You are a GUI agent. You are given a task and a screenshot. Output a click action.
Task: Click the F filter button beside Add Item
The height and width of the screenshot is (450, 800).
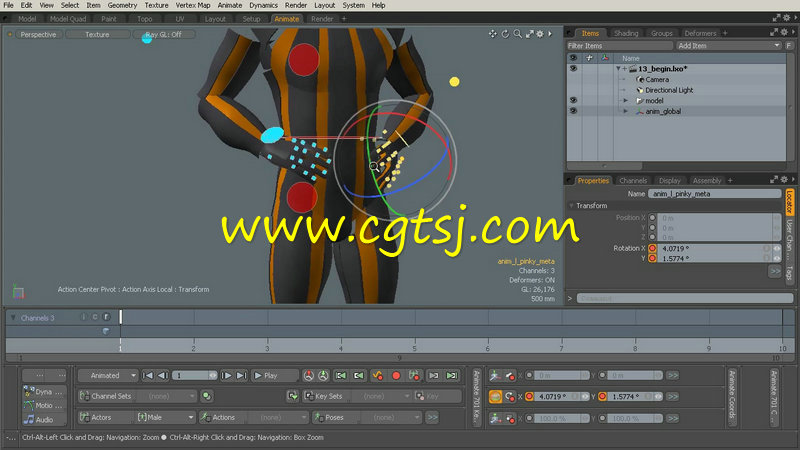click(x=789, y=46)
